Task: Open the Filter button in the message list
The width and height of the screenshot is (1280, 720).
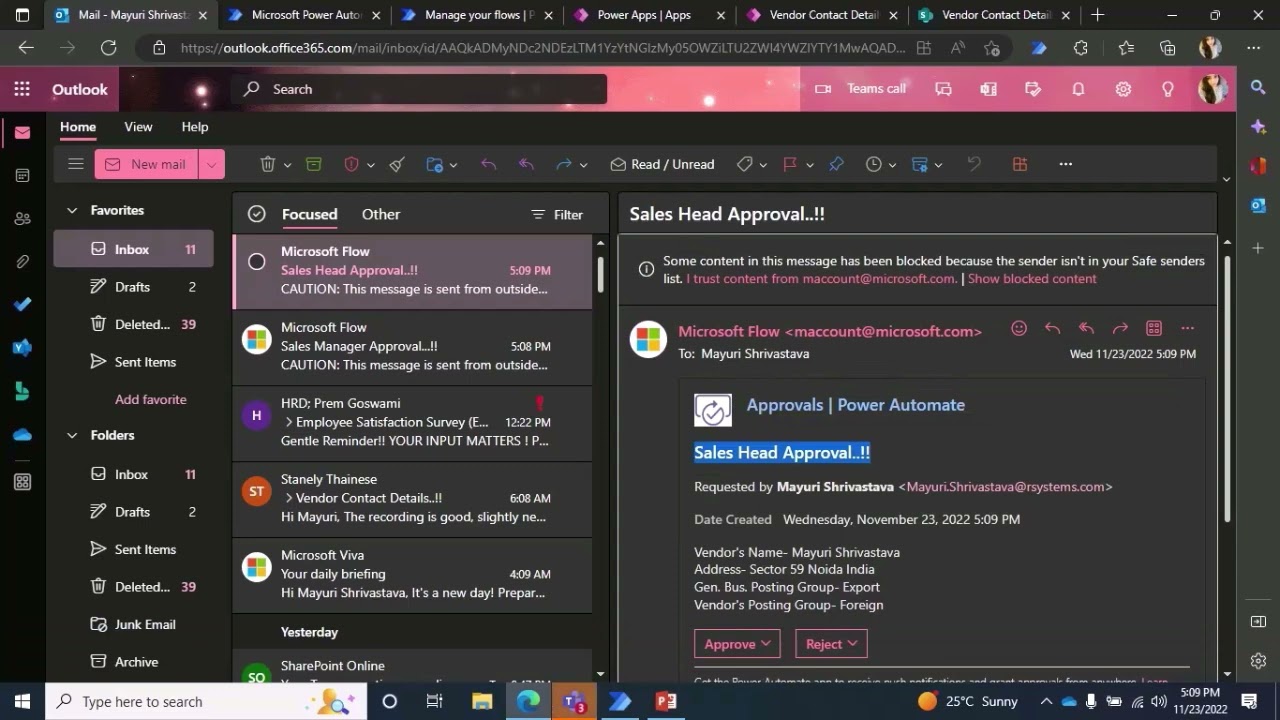Action: [x=557, y=214]
